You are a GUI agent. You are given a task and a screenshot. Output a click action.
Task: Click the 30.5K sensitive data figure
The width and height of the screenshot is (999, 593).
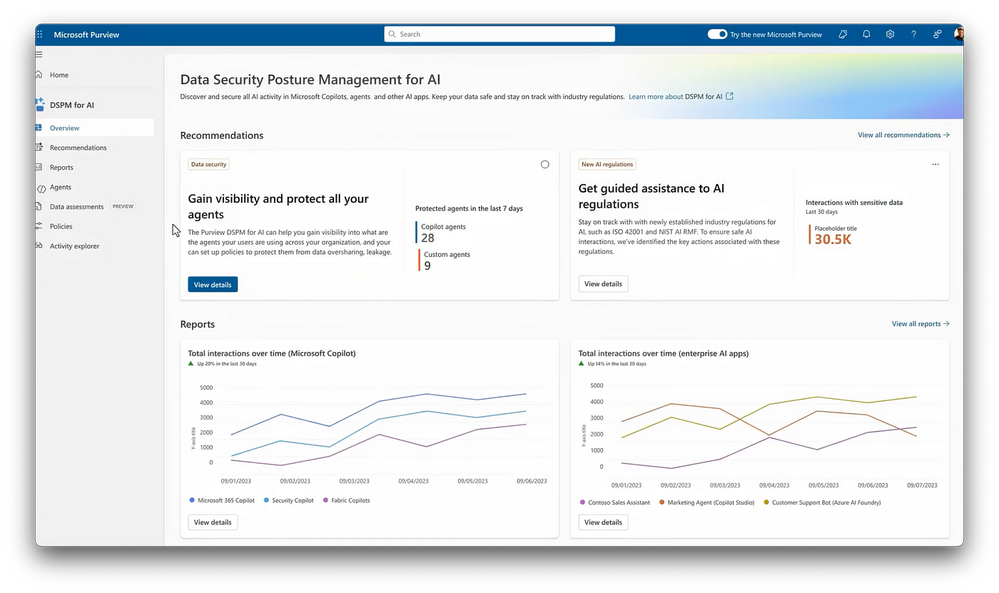click(x=833, y=239)
